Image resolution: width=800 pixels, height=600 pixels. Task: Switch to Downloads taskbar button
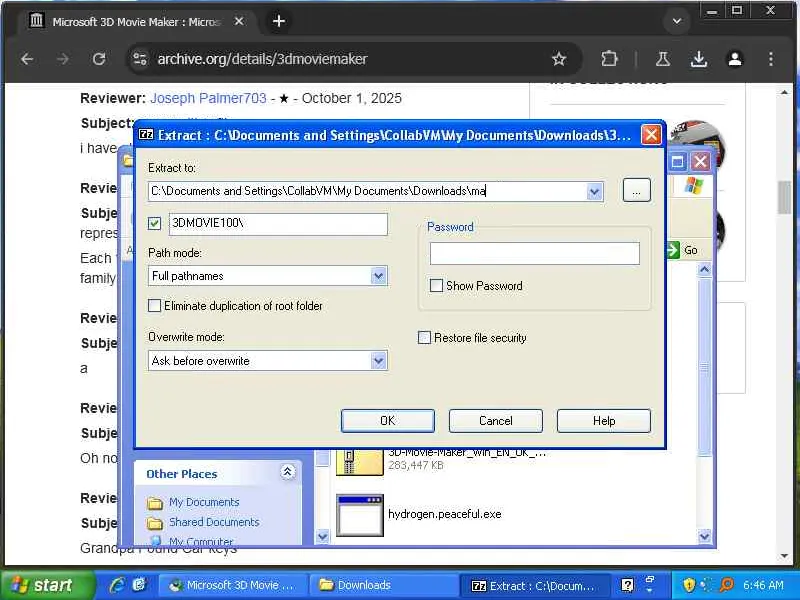point(383,585)
